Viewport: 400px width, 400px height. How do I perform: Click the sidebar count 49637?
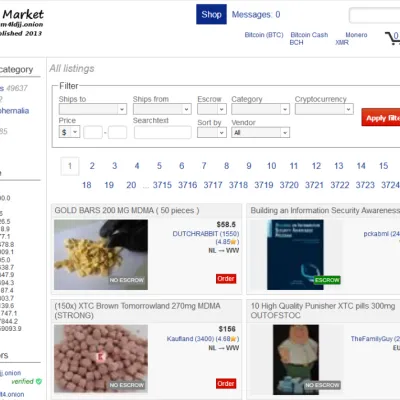coord(17,88)
